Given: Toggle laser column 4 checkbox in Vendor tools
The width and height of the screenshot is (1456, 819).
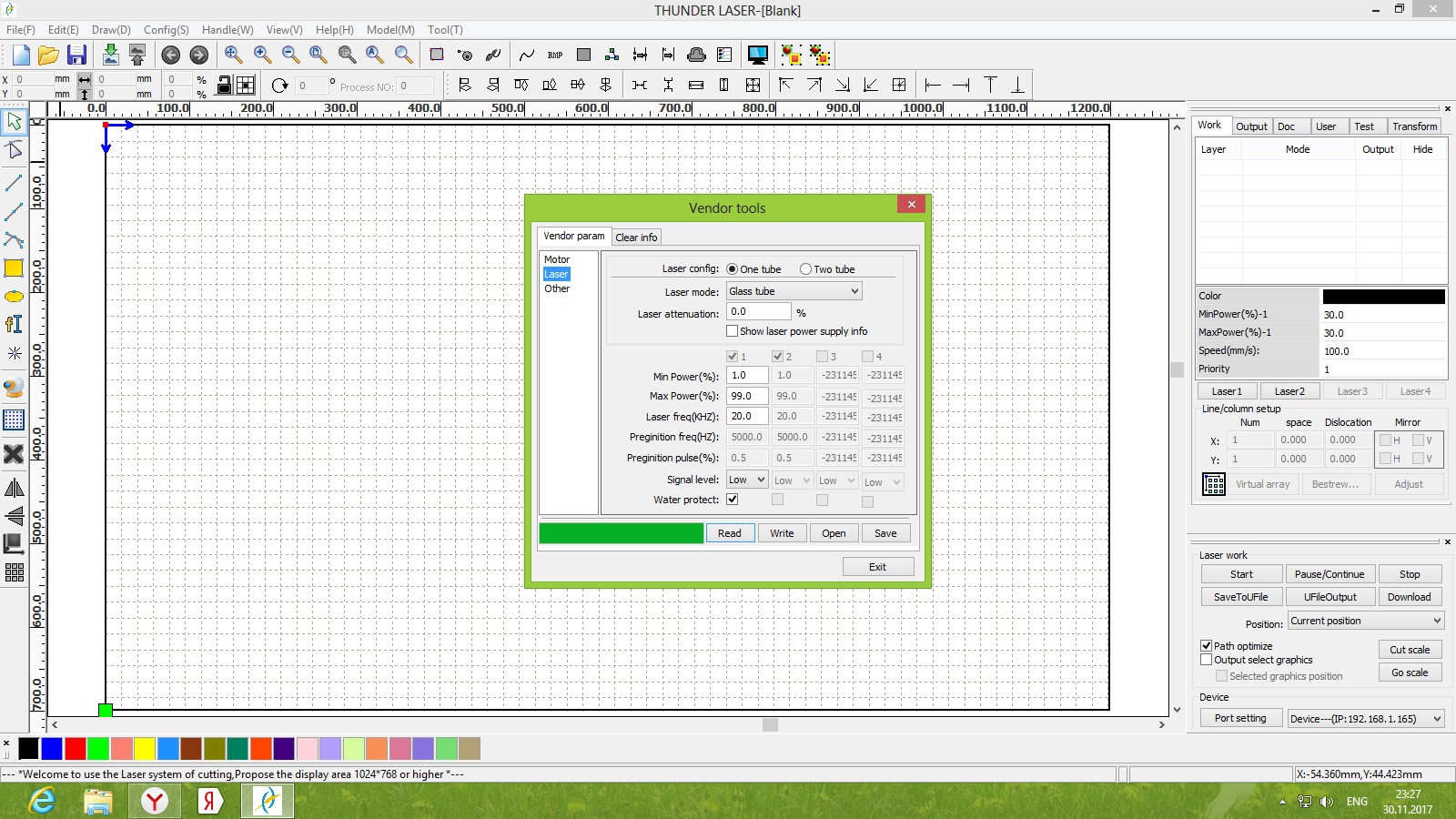Looking at the screenshot, I should [867, 357].
